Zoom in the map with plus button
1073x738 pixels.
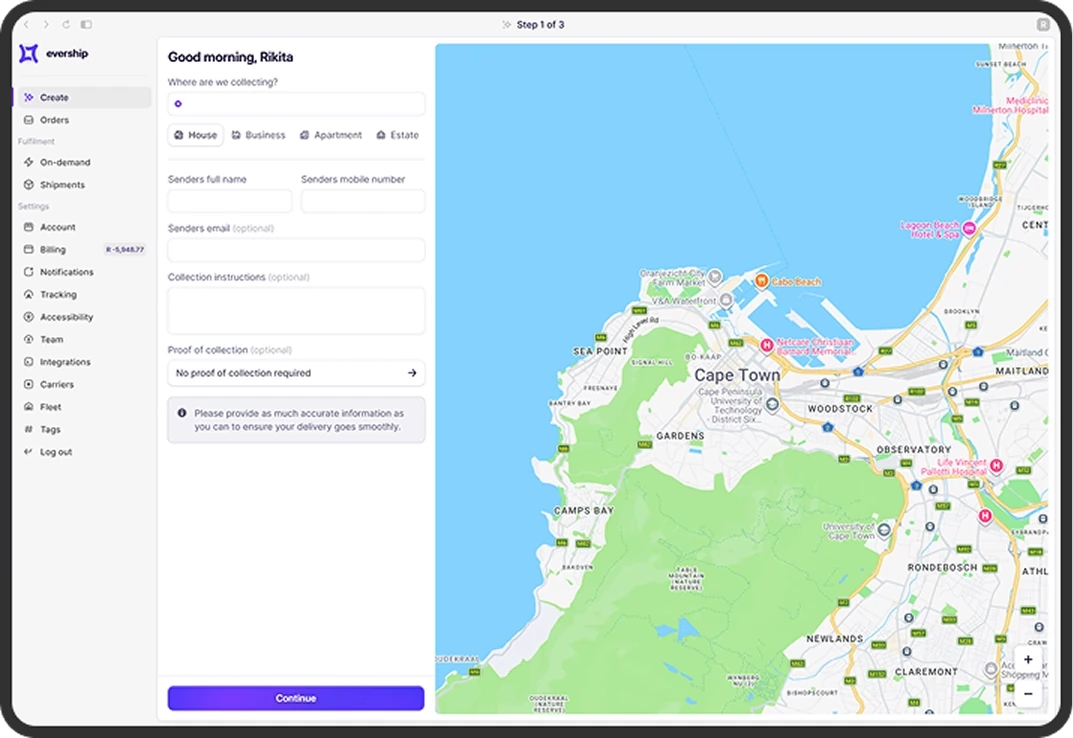click(x=1028, y=660)
